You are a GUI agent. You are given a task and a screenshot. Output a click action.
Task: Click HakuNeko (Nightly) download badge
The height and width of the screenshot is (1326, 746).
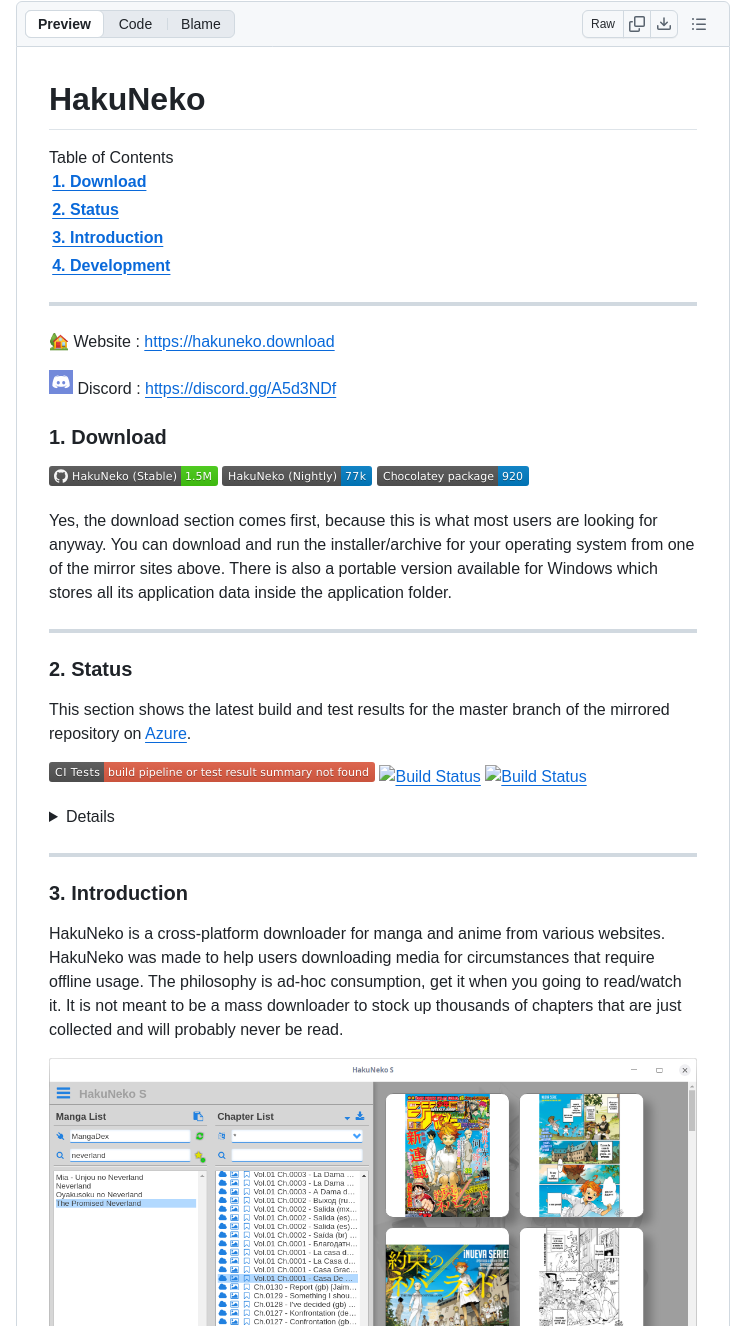pos(297,476)
